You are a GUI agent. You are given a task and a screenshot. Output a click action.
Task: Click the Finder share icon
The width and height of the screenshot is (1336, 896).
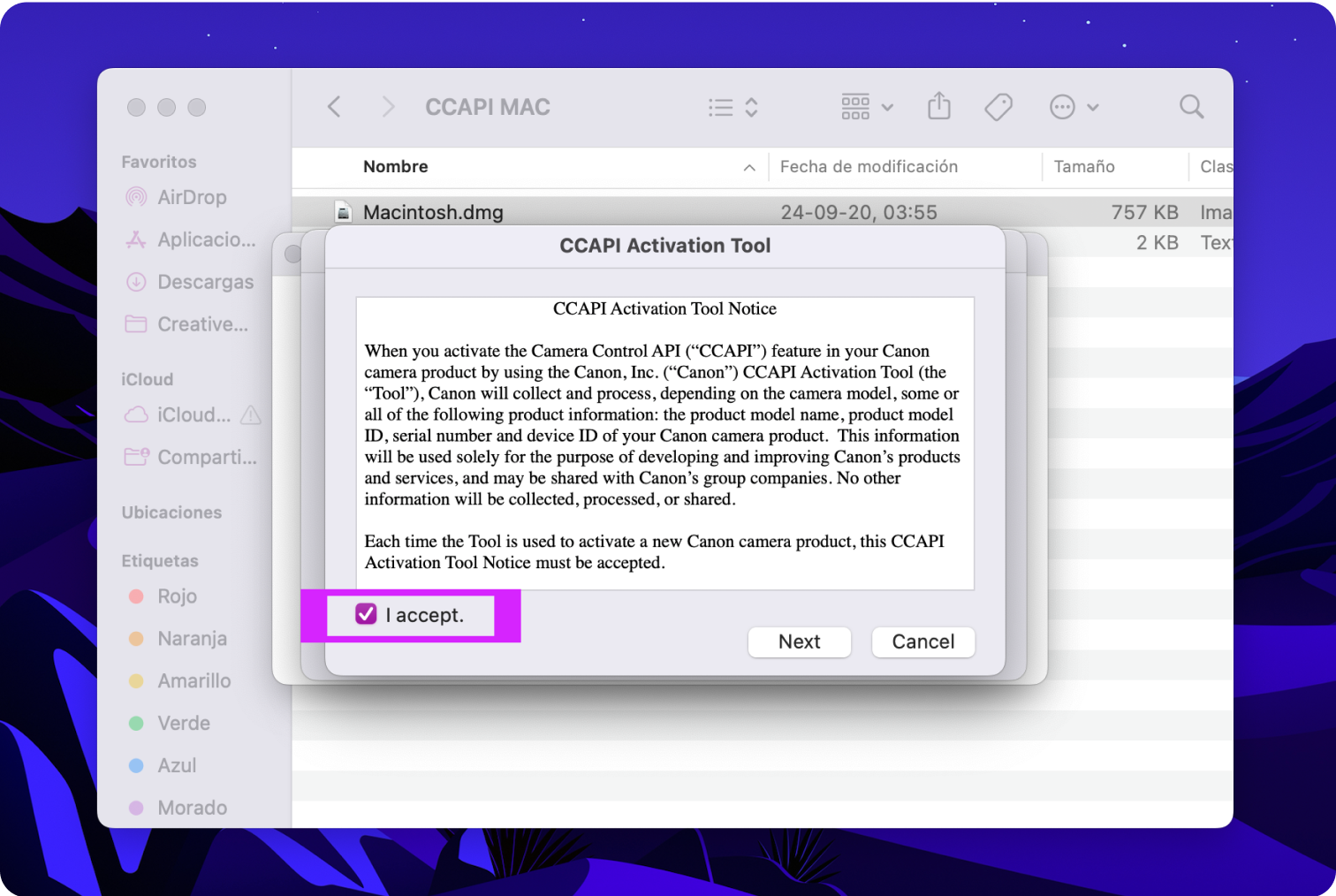point(939,106)
